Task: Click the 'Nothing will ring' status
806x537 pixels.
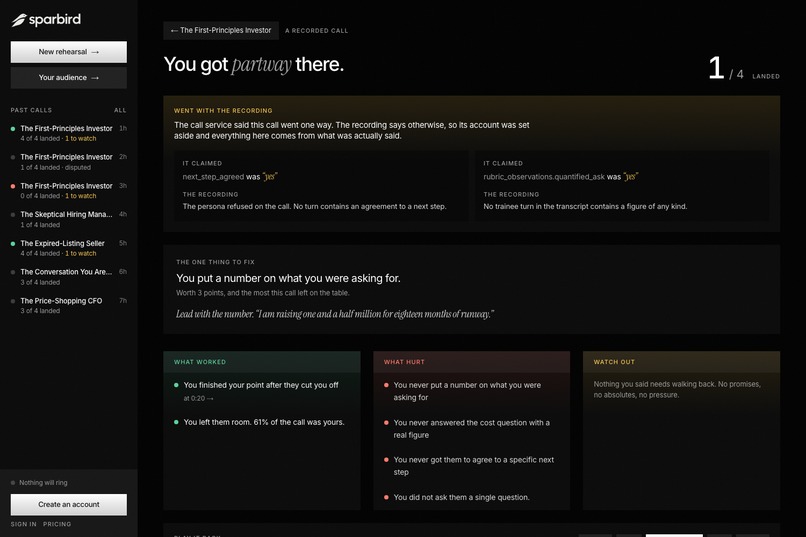Action: pyautogui.click(x=40, y=483)
